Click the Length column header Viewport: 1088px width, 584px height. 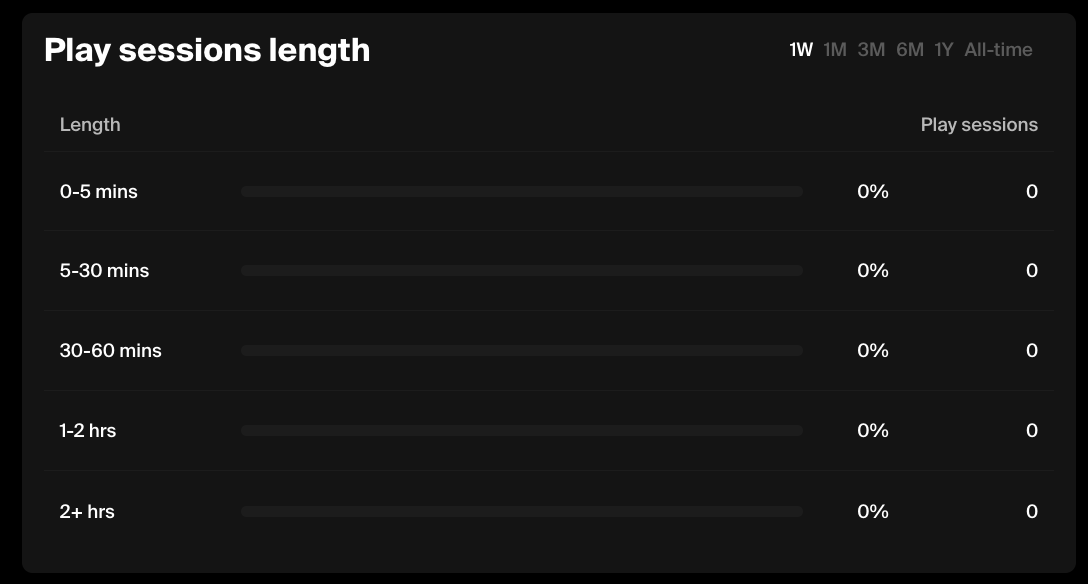tap(90, 125)
